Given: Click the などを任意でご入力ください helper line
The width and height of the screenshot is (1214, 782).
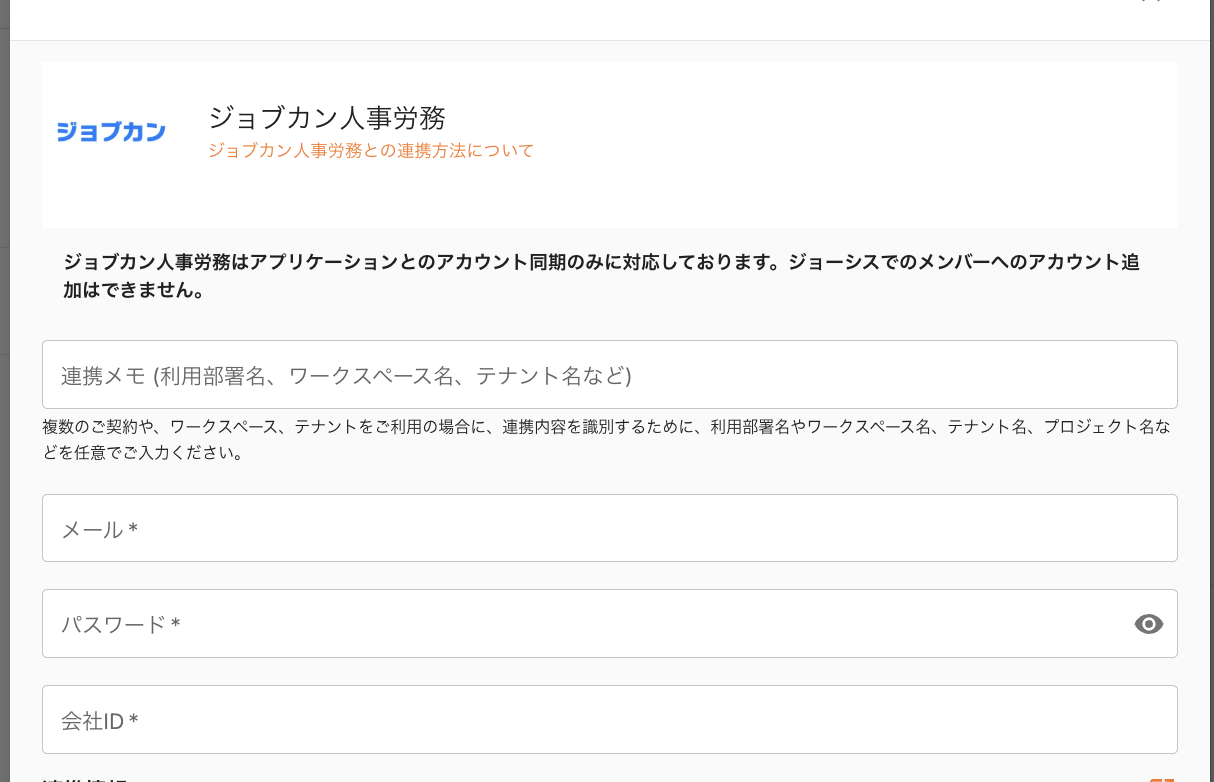Looking at the screenshot, I should click(143, 453).
